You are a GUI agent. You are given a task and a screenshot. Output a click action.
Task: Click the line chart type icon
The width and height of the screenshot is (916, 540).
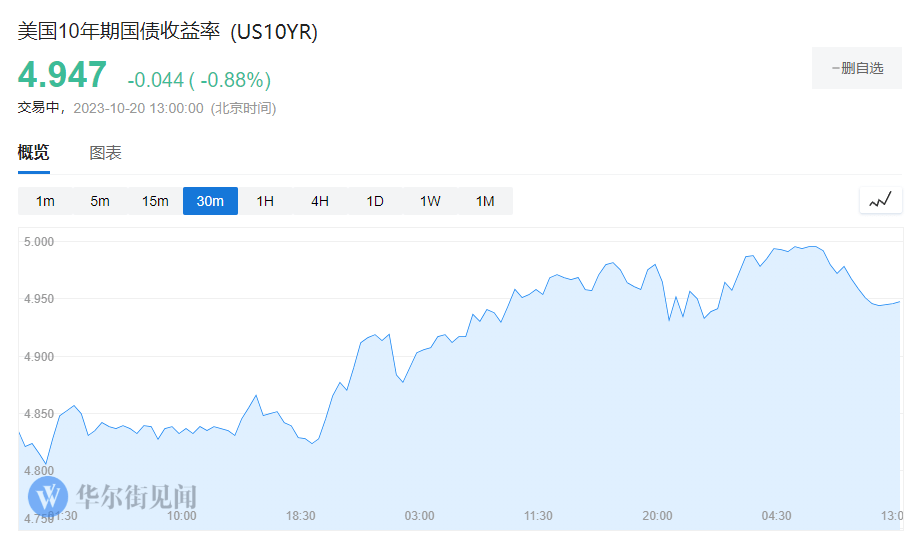880,200
